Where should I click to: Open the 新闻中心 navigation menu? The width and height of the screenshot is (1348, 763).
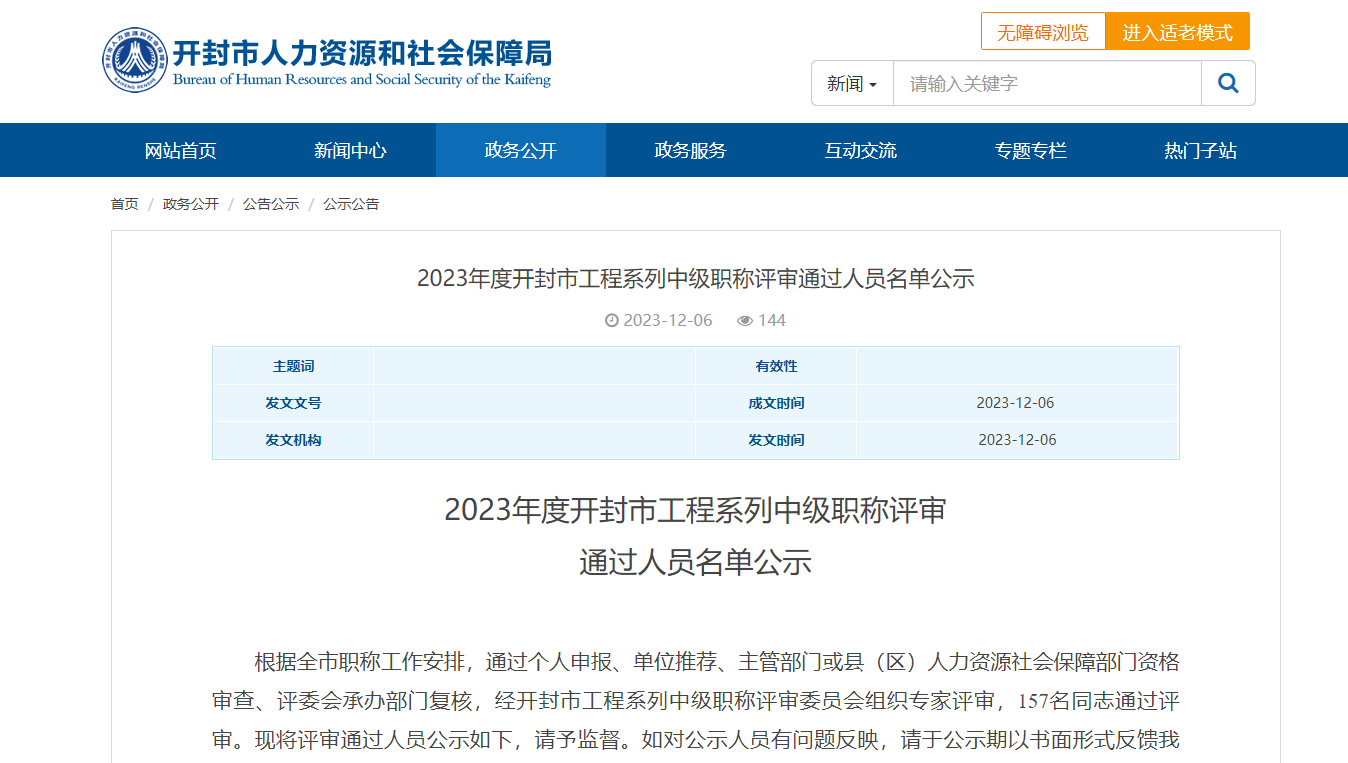tap(350, 151)
